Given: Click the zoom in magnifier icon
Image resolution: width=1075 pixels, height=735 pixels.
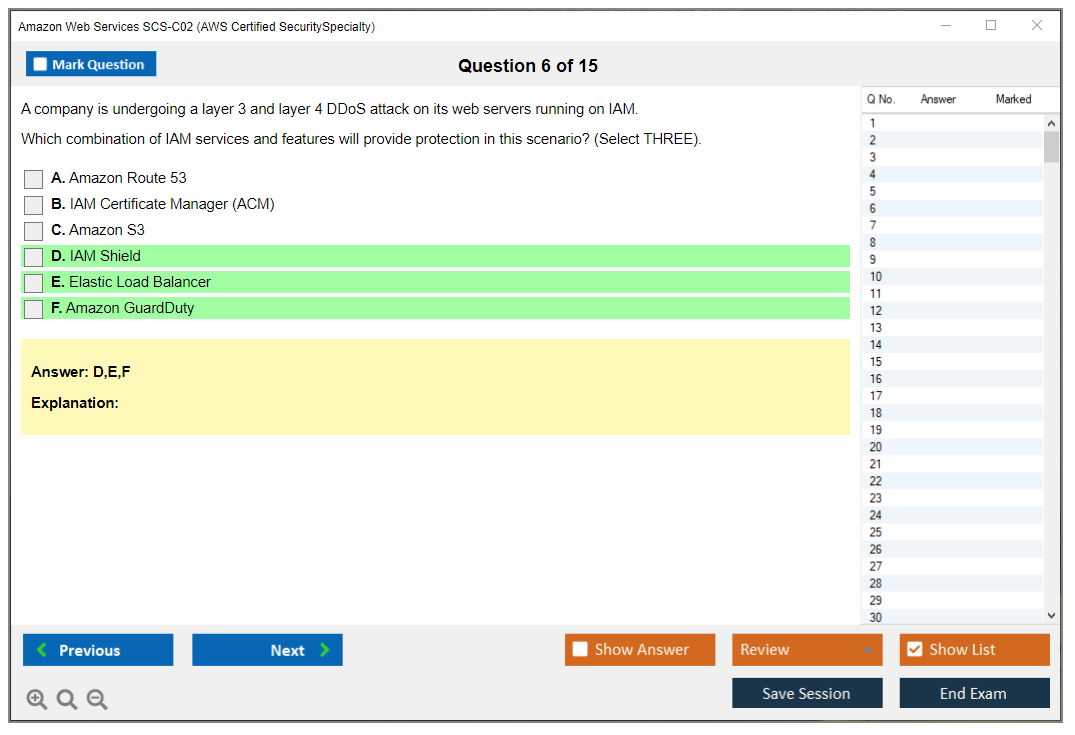Looking at the screenshot, I should tap(37, 700).
